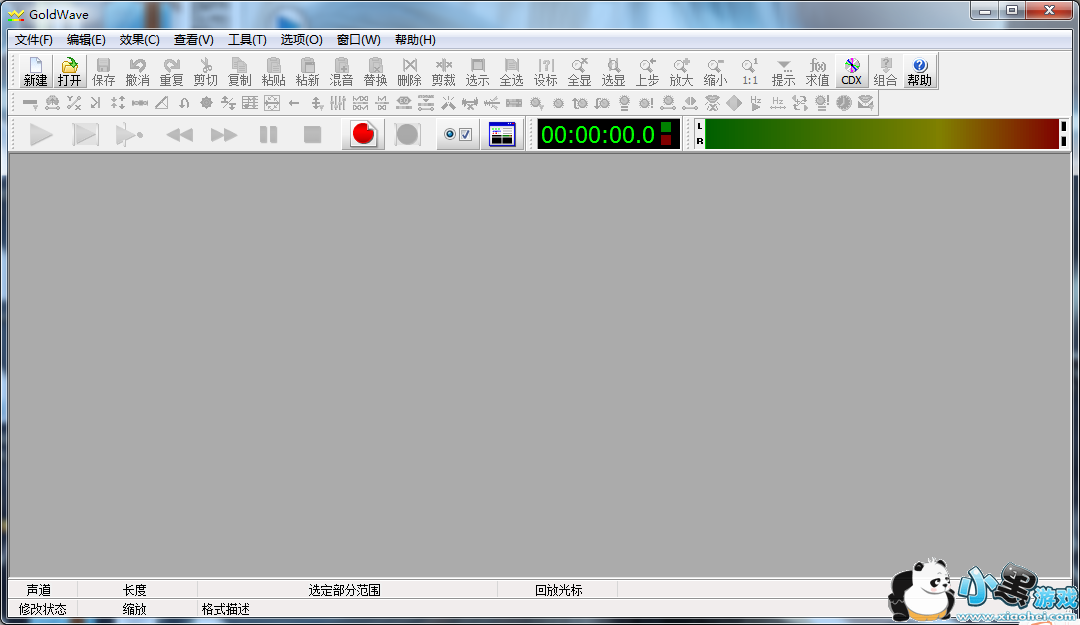The image size is (1080, 625).
Task: Click the 粘新 (Paste New) icon
Action: click(x=307, y=72)
